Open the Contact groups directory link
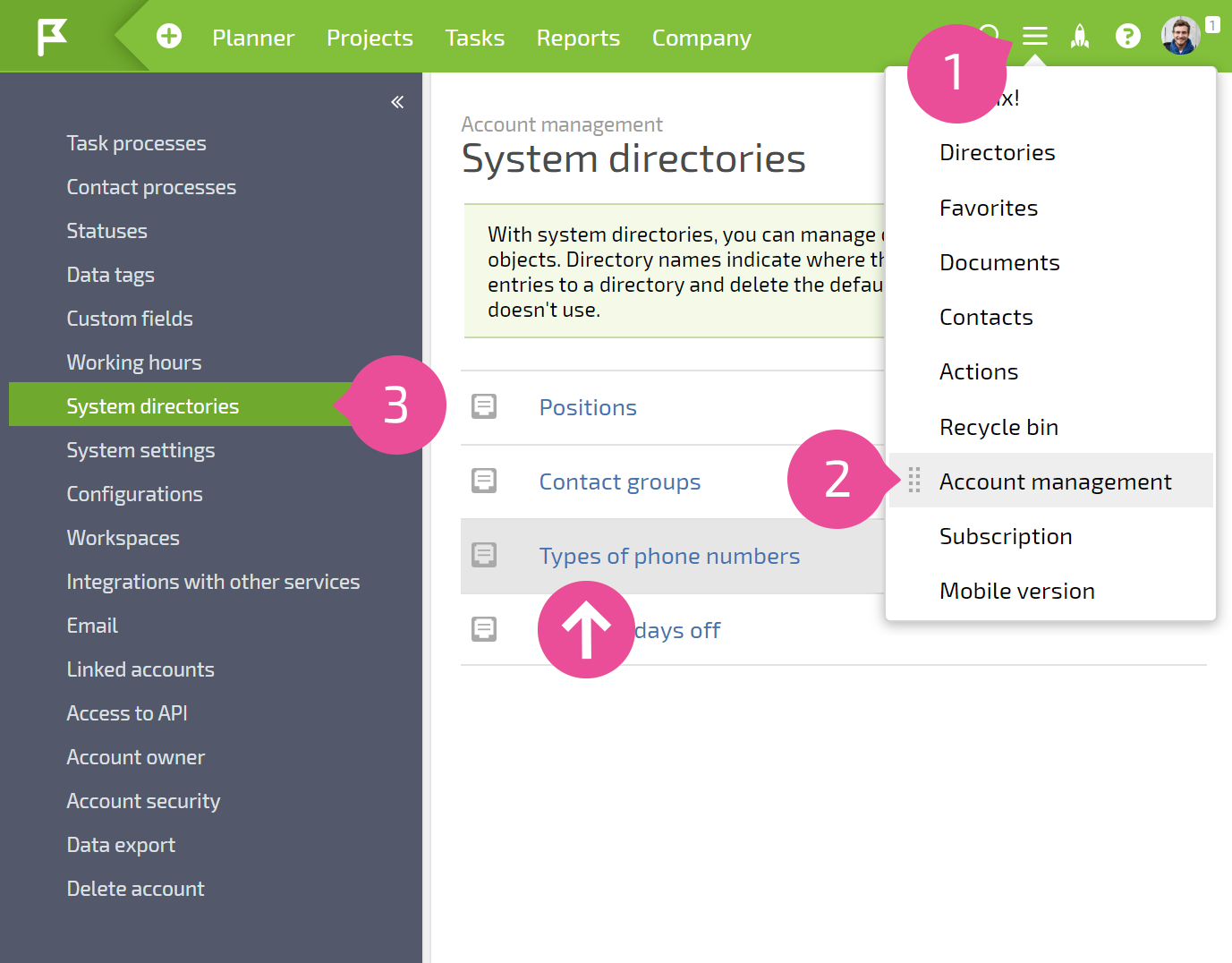This screenshot has height=963, width=1232. pyautogui.click(x=620, y=481)
